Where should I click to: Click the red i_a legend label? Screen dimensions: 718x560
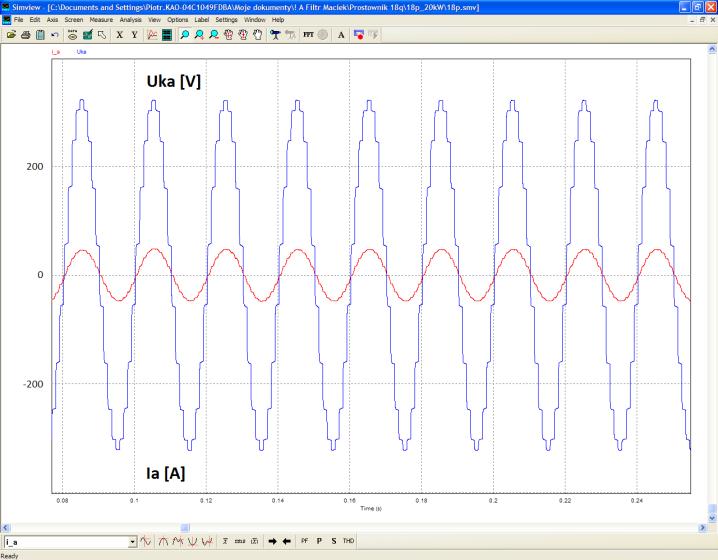[56, 52]
